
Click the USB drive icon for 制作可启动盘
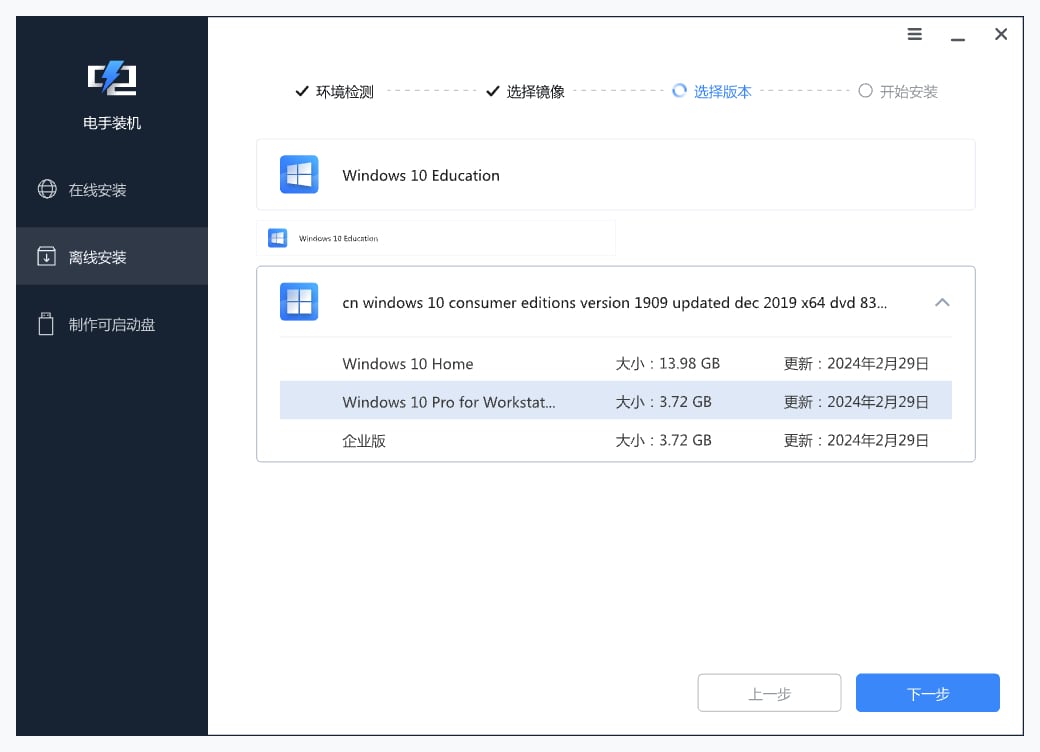47,324
